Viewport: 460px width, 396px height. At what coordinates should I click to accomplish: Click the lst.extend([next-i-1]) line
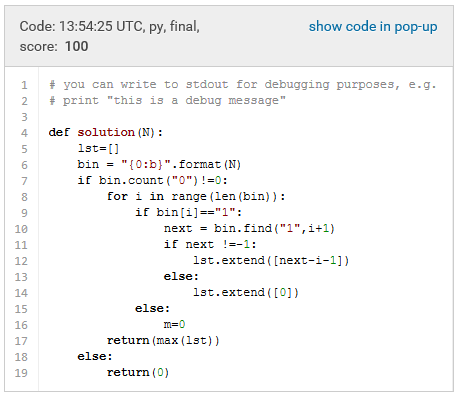(271, 260)
